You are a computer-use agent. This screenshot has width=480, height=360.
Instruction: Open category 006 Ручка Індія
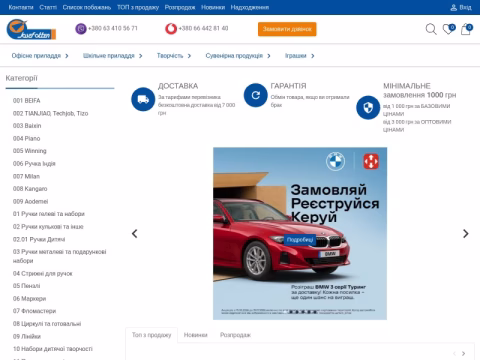pos(34,163)
